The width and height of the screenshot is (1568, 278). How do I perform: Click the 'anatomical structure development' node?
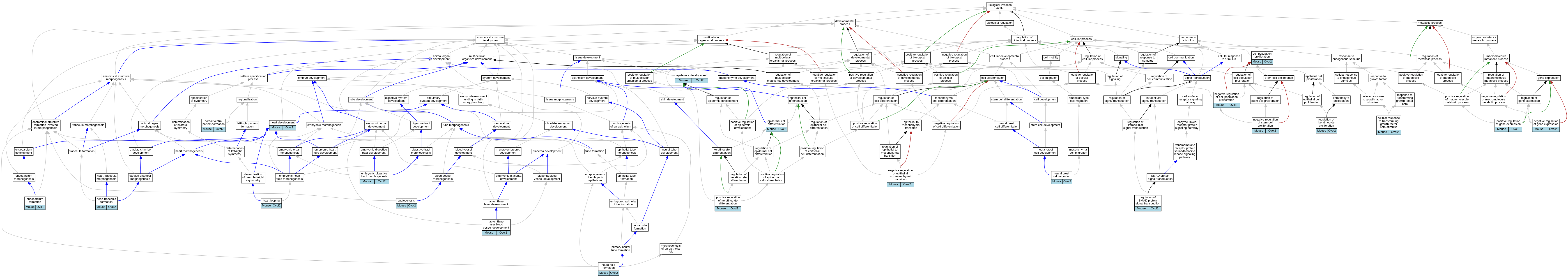click(490, 39)
